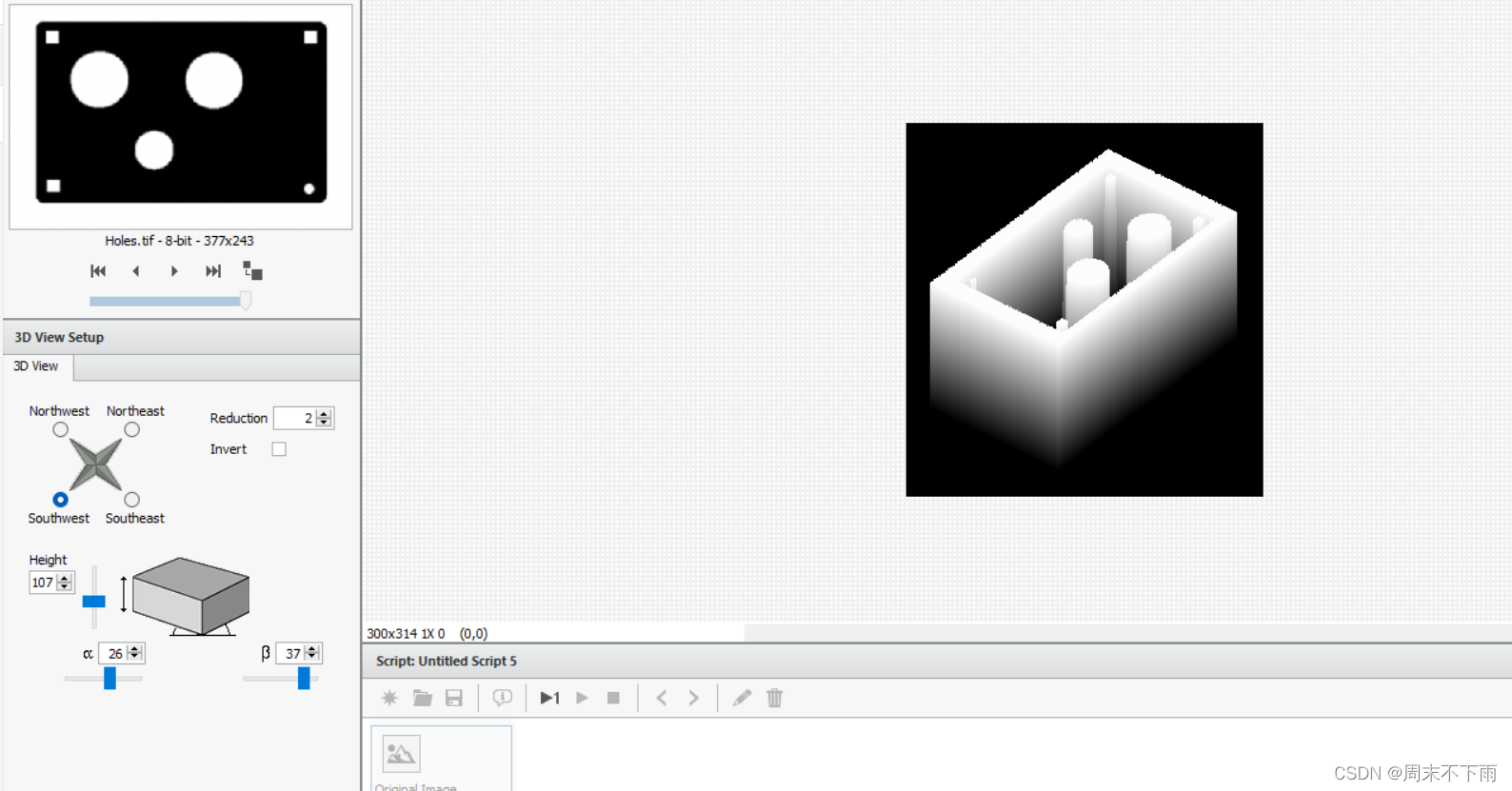1512x791 pixels.
Task: Select the Northwest viewpoint radio button
Action: pyautogui.click(x=60, y=430)
